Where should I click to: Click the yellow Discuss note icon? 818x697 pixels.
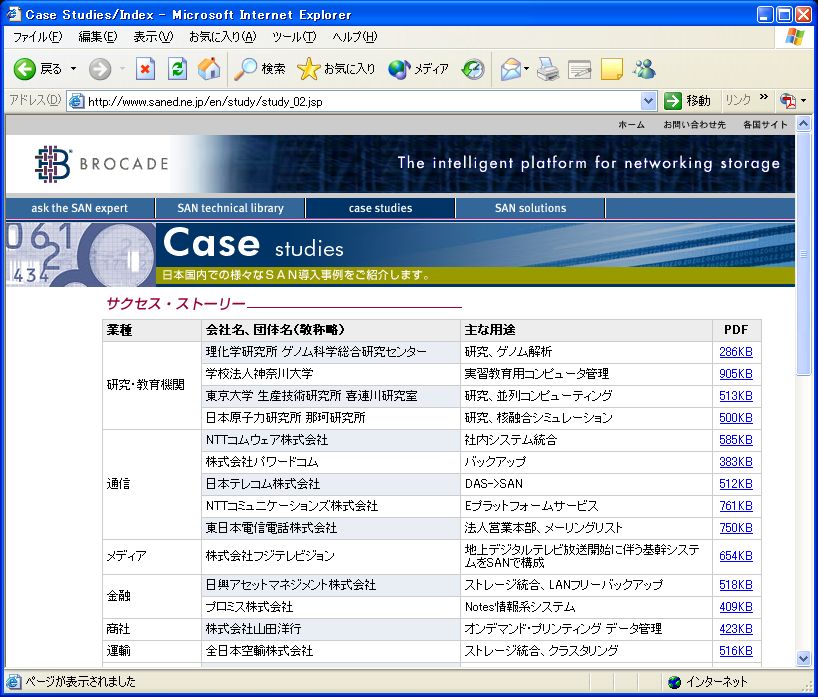(611, 69)
